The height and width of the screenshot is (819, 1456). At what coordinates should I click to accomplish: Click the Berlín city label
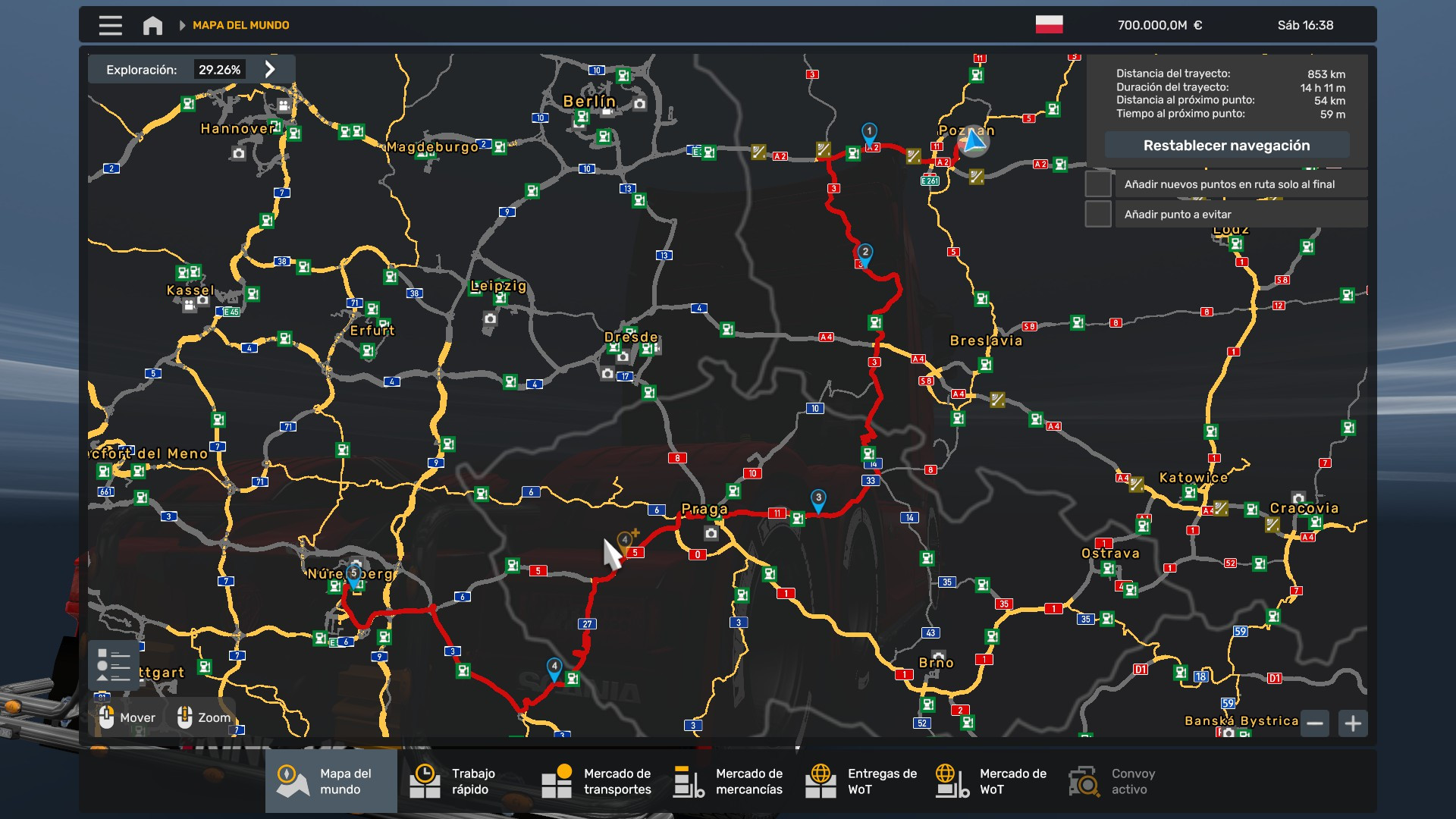pos(589,101)
